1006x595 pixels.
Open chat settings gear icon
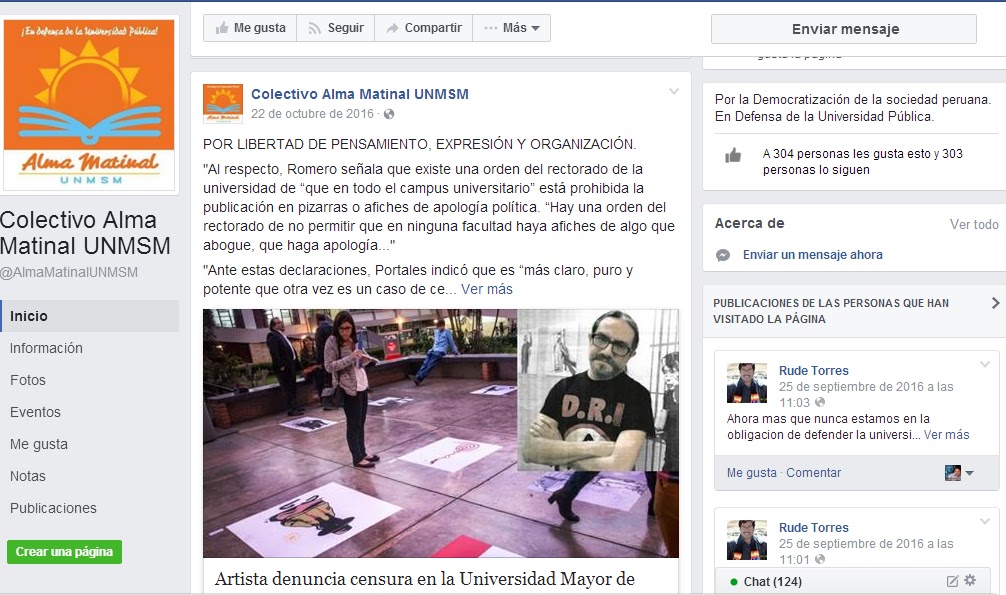point(970,580)
